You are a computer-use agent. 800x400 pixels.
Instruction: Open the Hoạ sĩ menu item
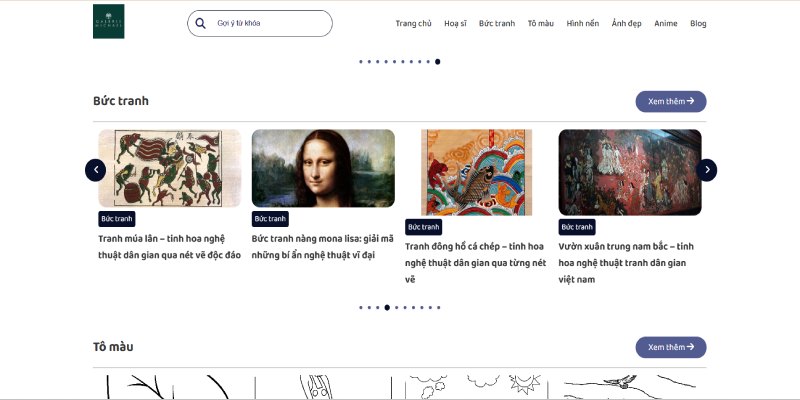click(x=455, y=23)
